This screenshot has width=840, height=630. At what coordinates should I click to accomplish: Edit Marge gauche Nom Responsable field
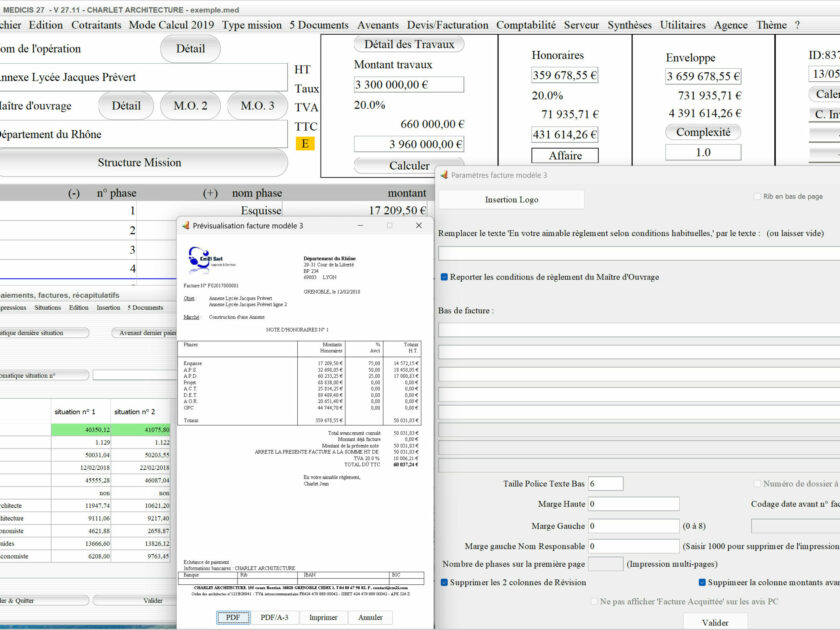click(634, 546)
